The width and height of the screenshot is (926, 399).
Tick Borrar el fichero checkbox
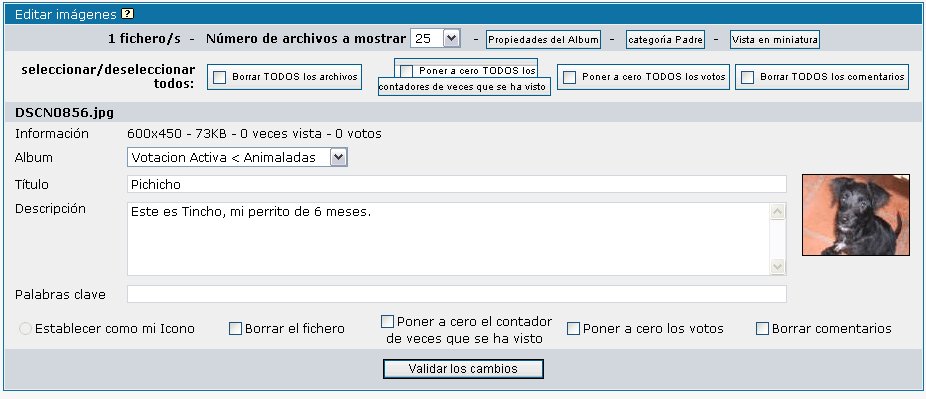[x=235, y=329]
